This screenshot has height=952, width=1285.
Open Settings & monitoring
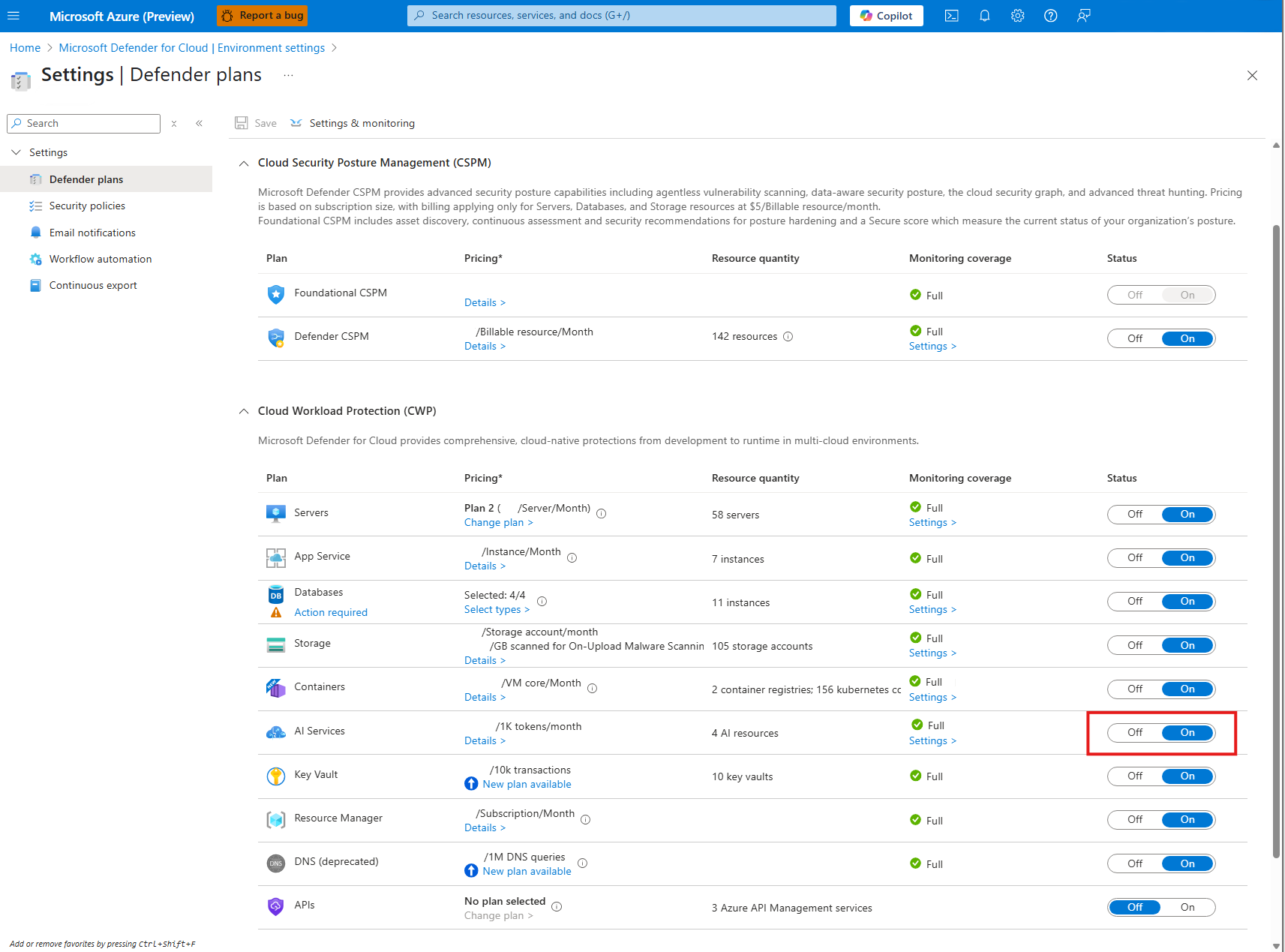click(x=353, y=123)
